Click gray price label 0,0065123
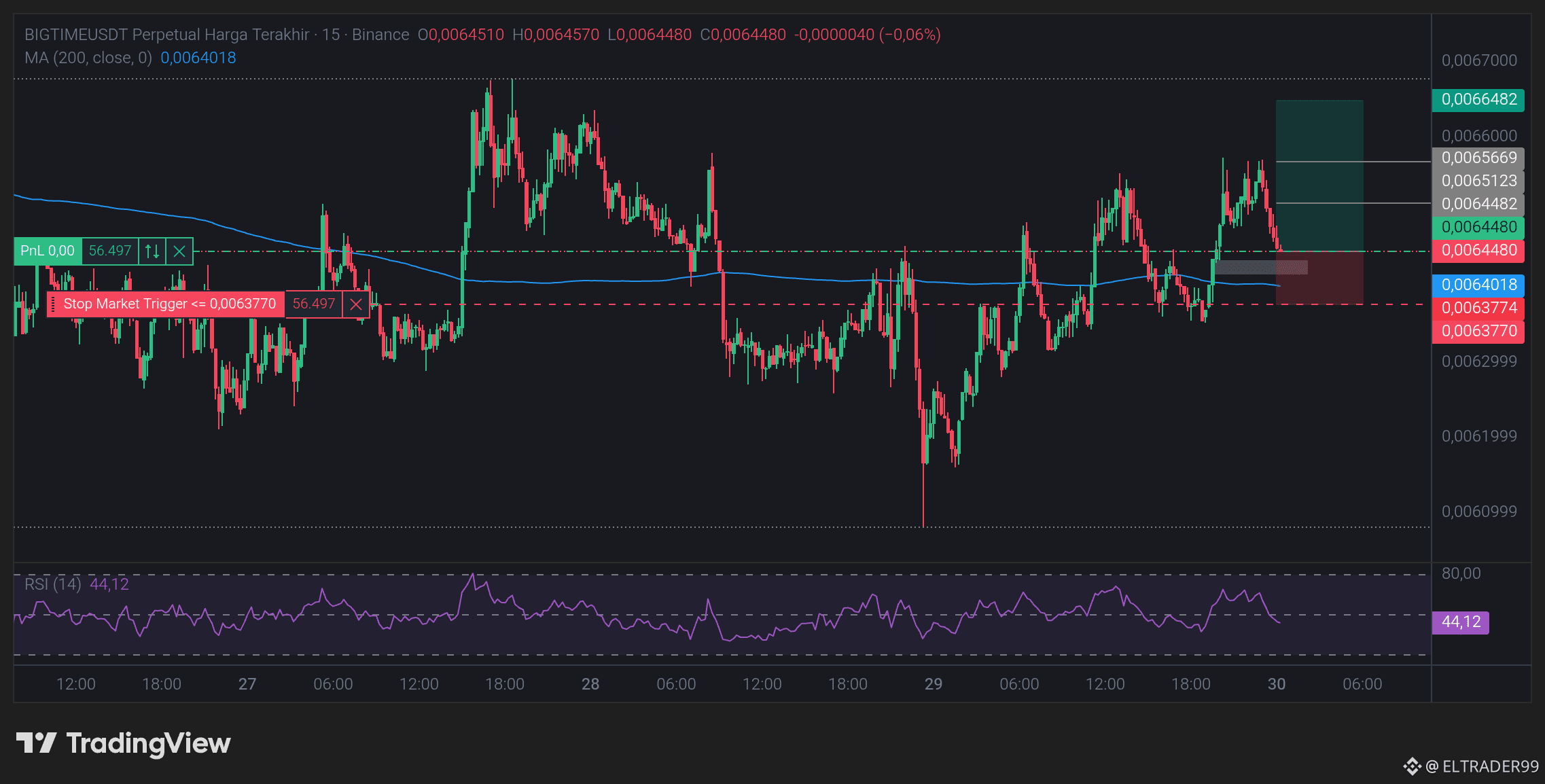The image size is (1545, 784). click(x=1478, y=181)
